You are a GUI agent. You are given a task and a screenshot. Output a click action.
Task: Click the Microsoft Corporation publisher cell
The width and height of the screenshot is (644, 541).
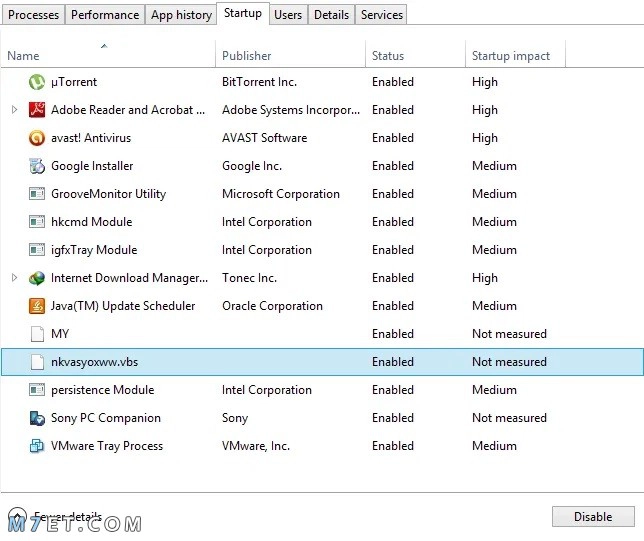[281, 194]
